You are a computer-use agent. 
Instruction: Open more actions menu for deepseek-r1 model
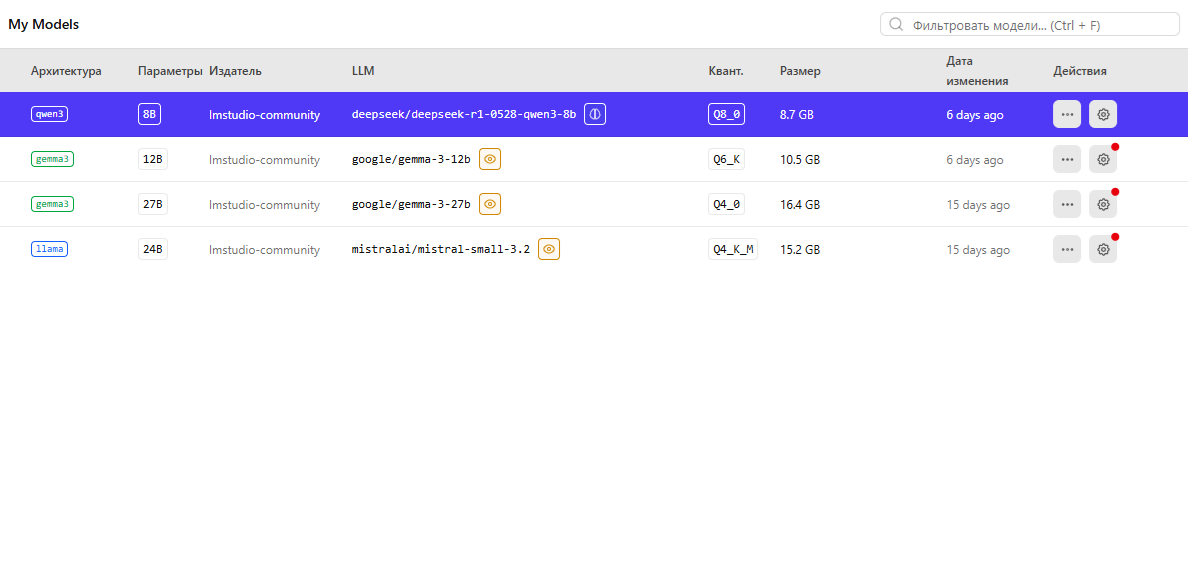[1067, 114]
